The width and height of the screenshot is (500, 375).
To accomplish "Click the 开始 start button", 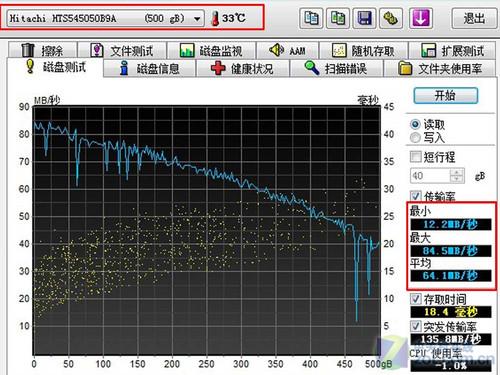I will pos(446,96).
